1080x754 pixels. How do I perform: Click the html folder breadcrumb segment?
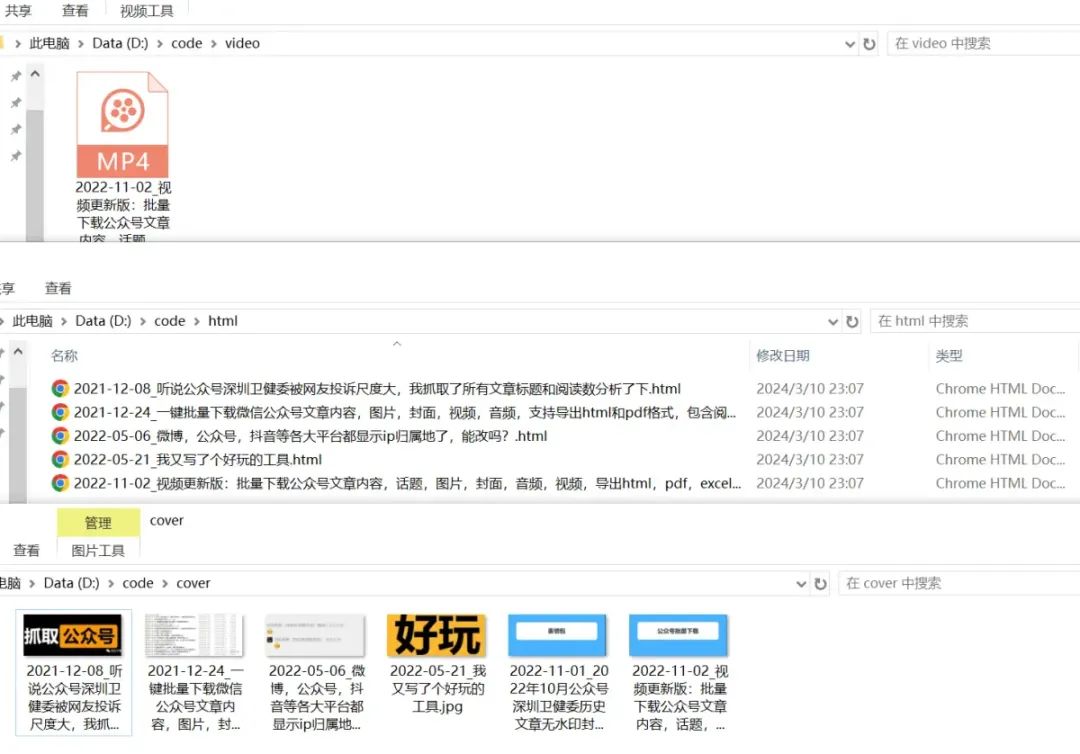(x=222, y=321)
